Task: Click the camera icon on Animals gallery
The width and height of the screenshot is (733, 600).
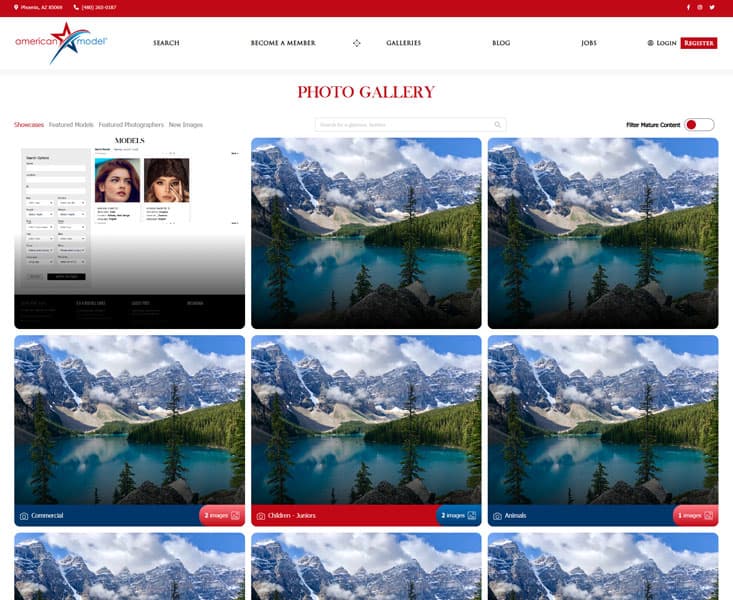Action: (x=497, y=516)
